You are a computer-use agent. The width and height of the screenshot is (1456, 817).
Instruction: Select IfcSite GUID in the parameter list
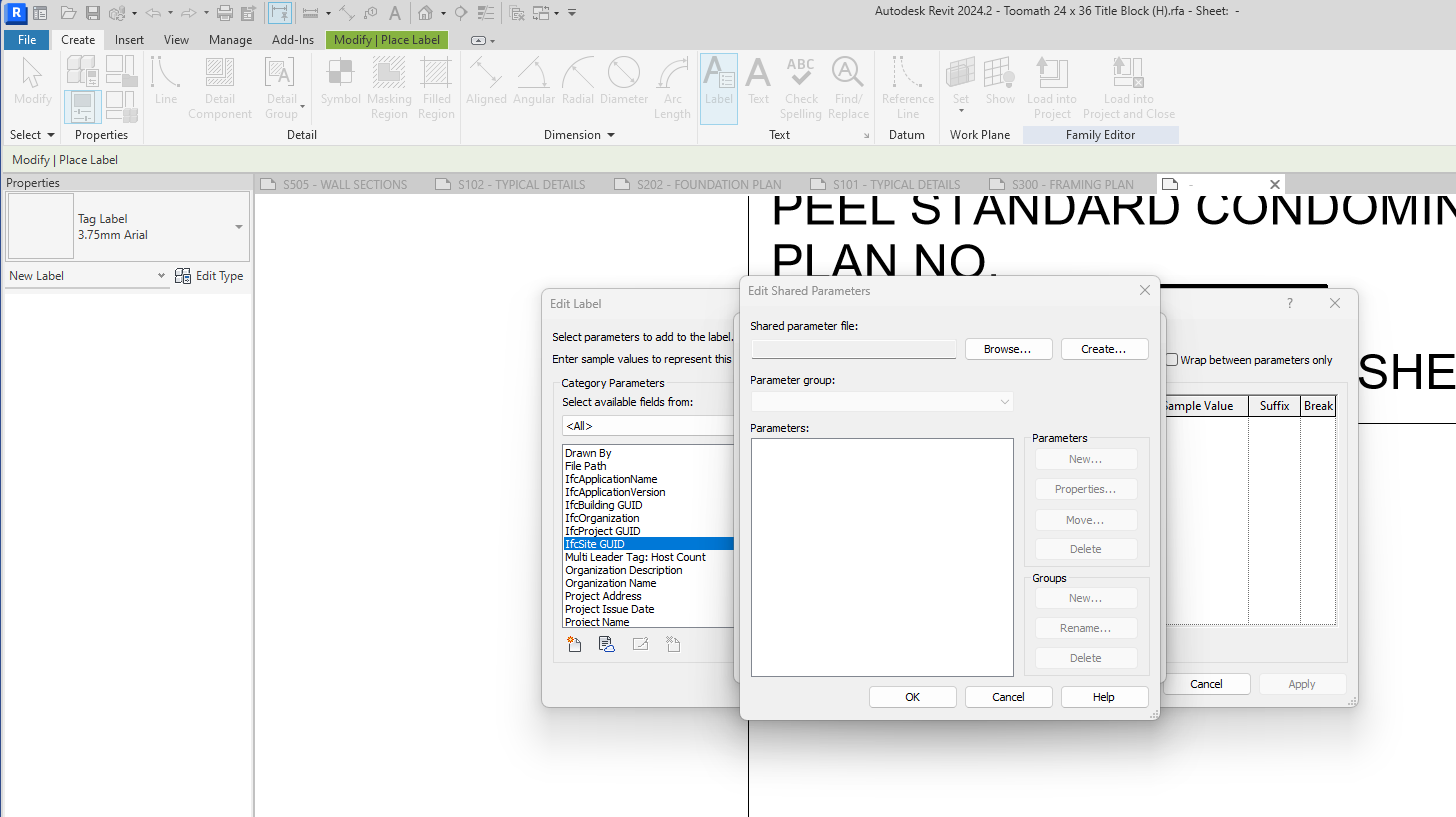pyautogui.click(x=648, y=544)
